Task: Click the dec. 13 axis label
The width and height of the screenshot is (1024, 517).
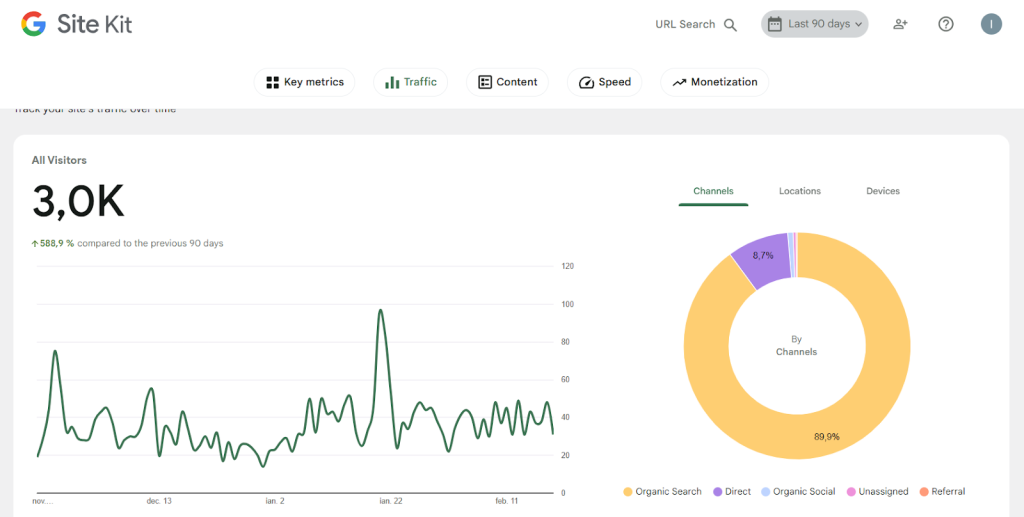Action: [x=159, y=501]
